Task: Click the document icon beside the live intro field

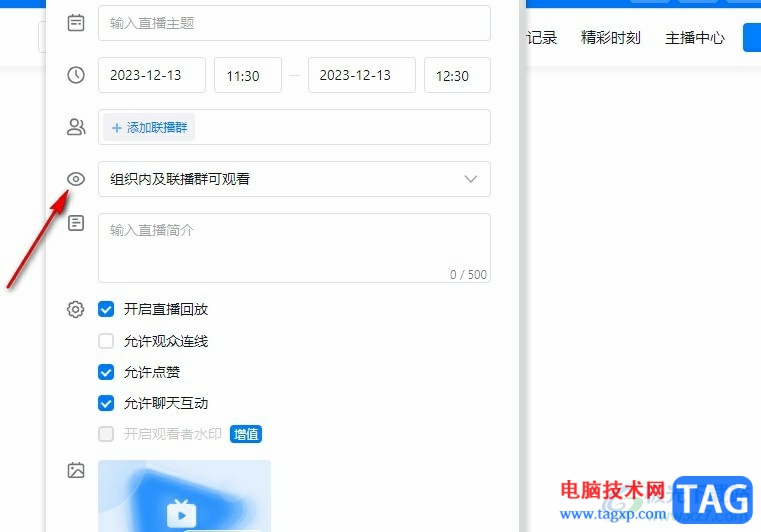Action: click(76, 223)
